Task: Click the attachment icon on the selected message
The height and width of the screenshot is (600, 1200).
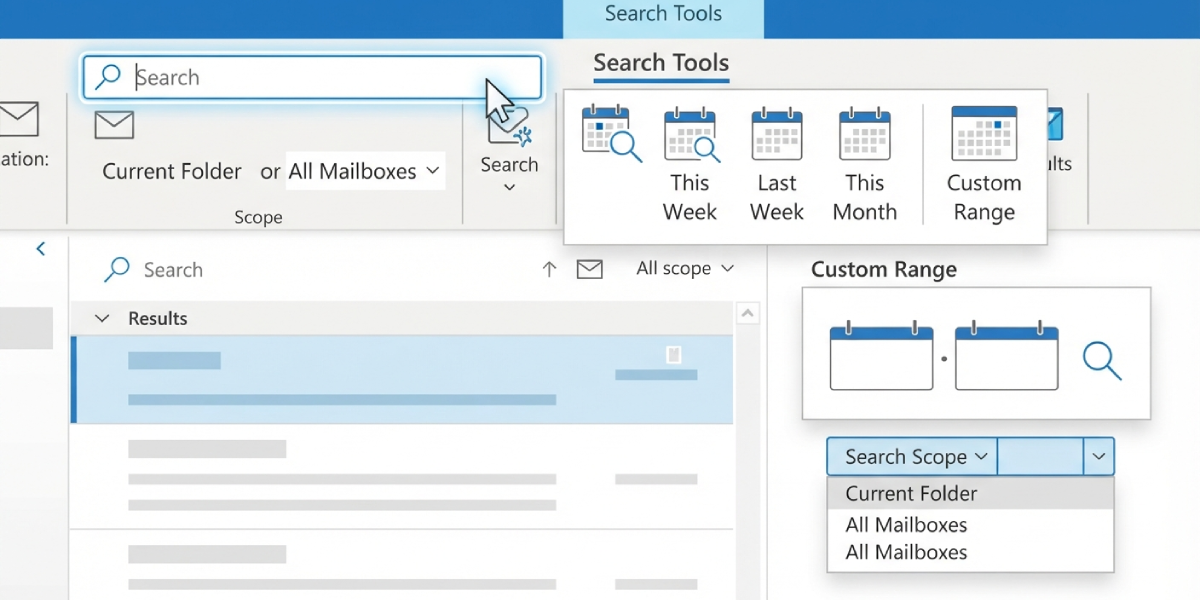Action: coord(674,354)
